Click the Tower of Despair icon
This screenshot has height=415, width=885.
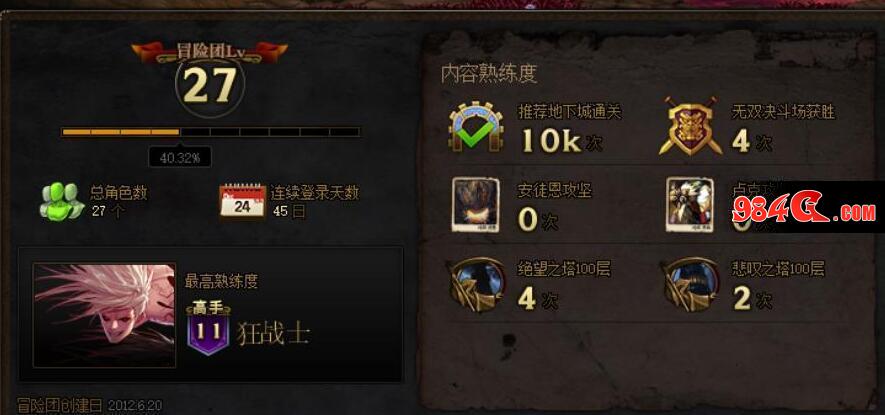pyautogui.click(x=476, y=284)
